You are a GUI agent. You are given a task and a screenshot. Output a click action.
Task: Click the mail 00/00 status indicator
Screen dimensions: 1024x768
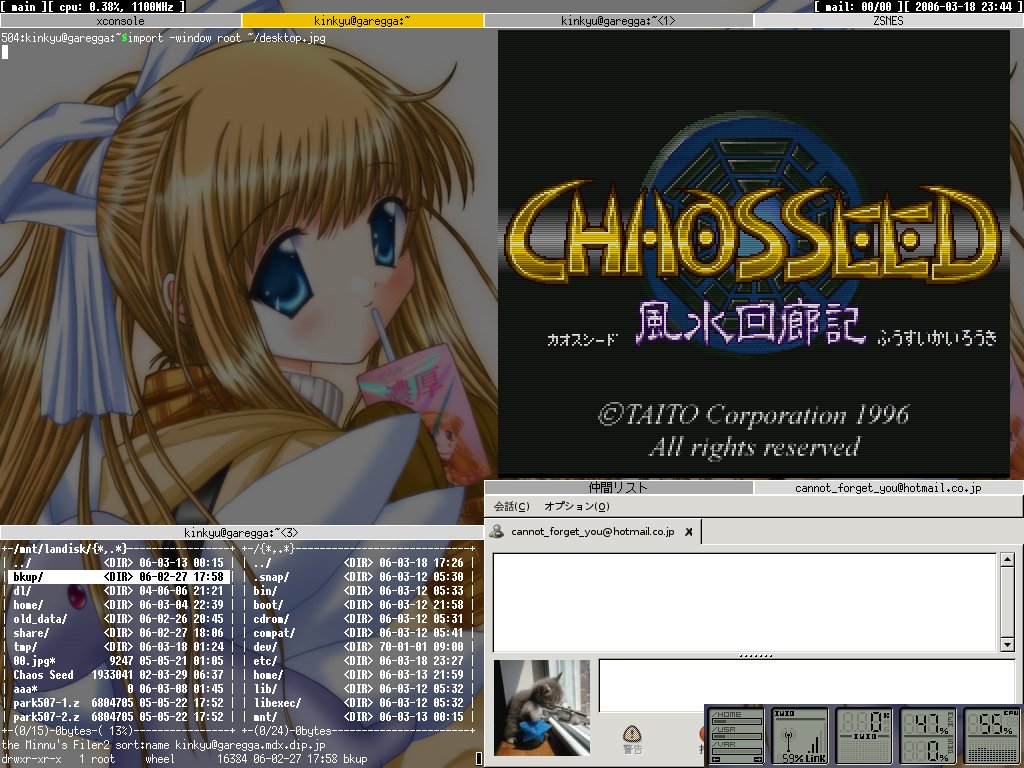(x=856, y=7)
